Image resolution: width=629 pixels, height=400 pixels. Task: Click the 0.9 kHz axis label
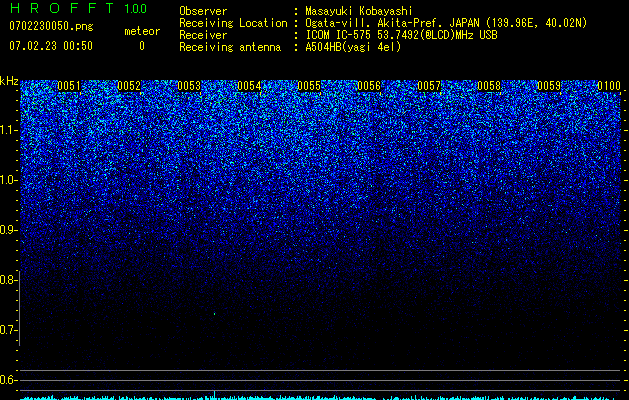point(8,230)
